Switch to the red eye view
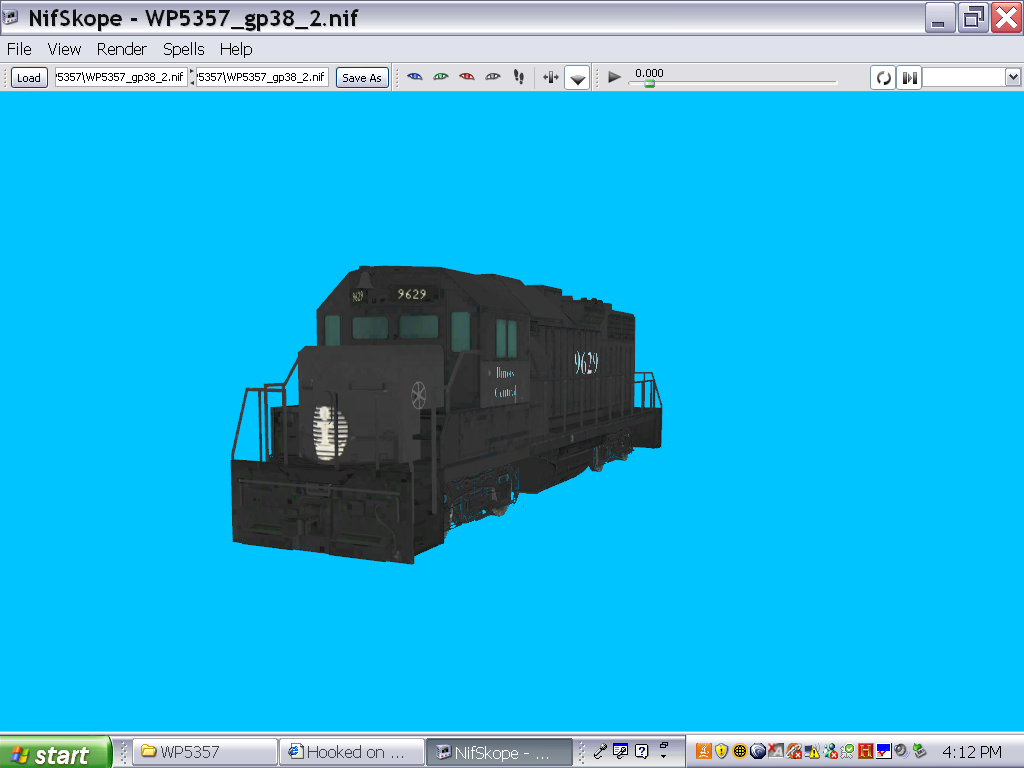 coord(467,77)
